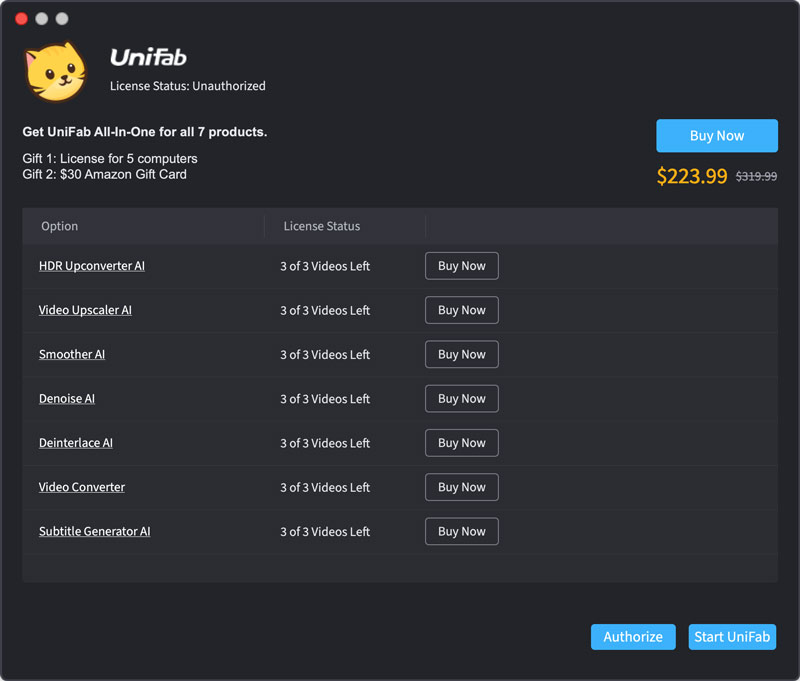Screen dimensions: 800x681
Task: Click the License Status column header
Action: click(x=322, y=226)
